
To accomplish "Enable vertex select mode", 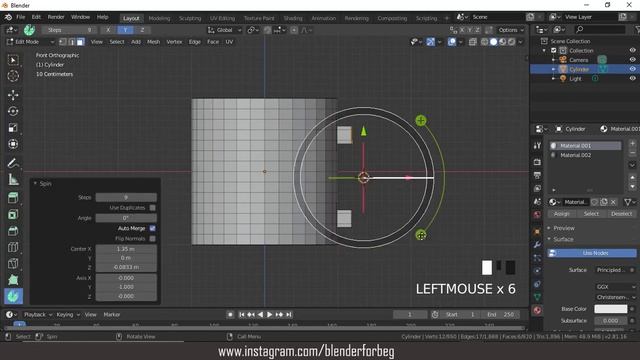I will (x=62, y=42).
